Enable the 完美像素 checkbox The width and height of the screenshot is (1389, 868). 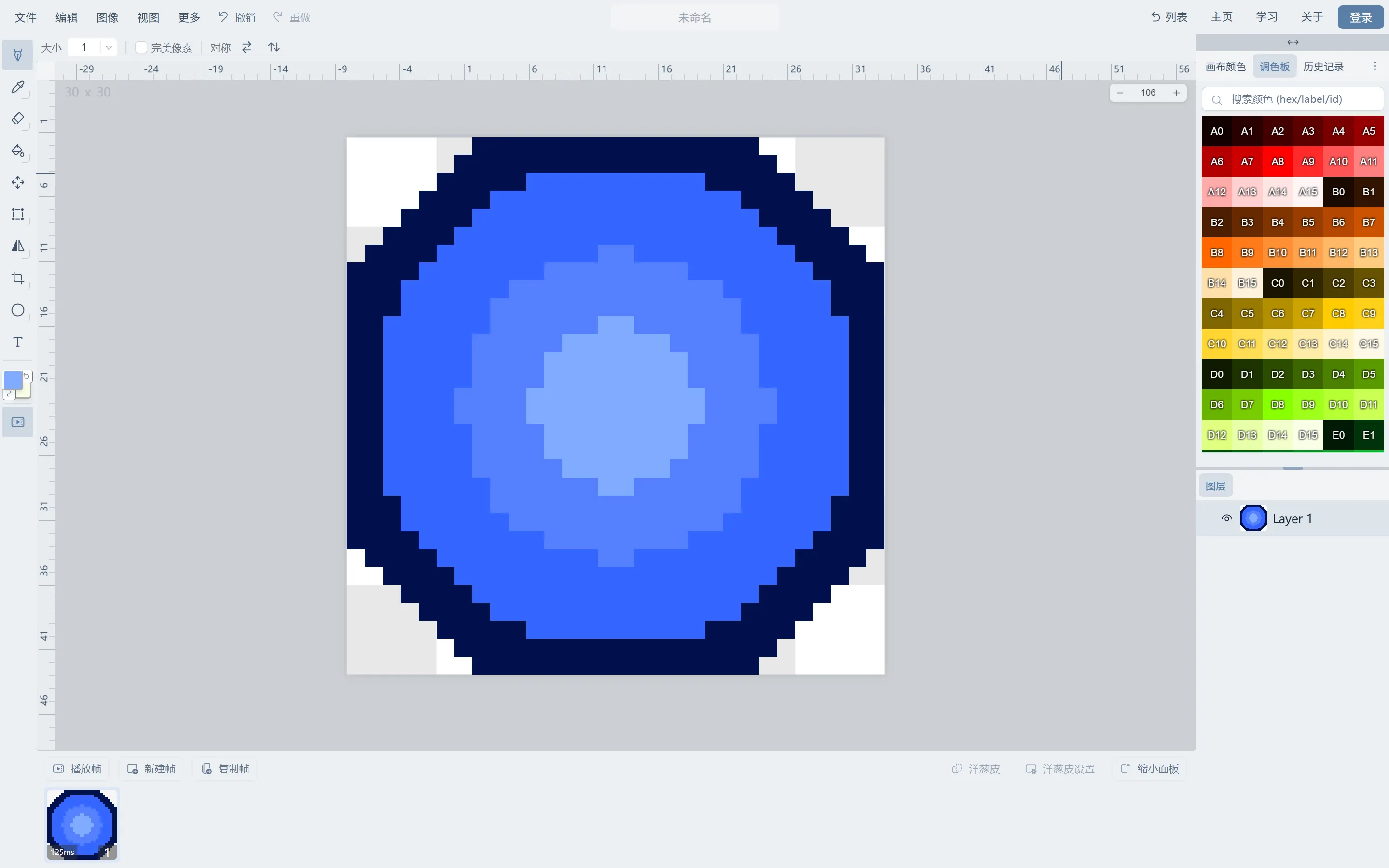[x=140, y=48]
